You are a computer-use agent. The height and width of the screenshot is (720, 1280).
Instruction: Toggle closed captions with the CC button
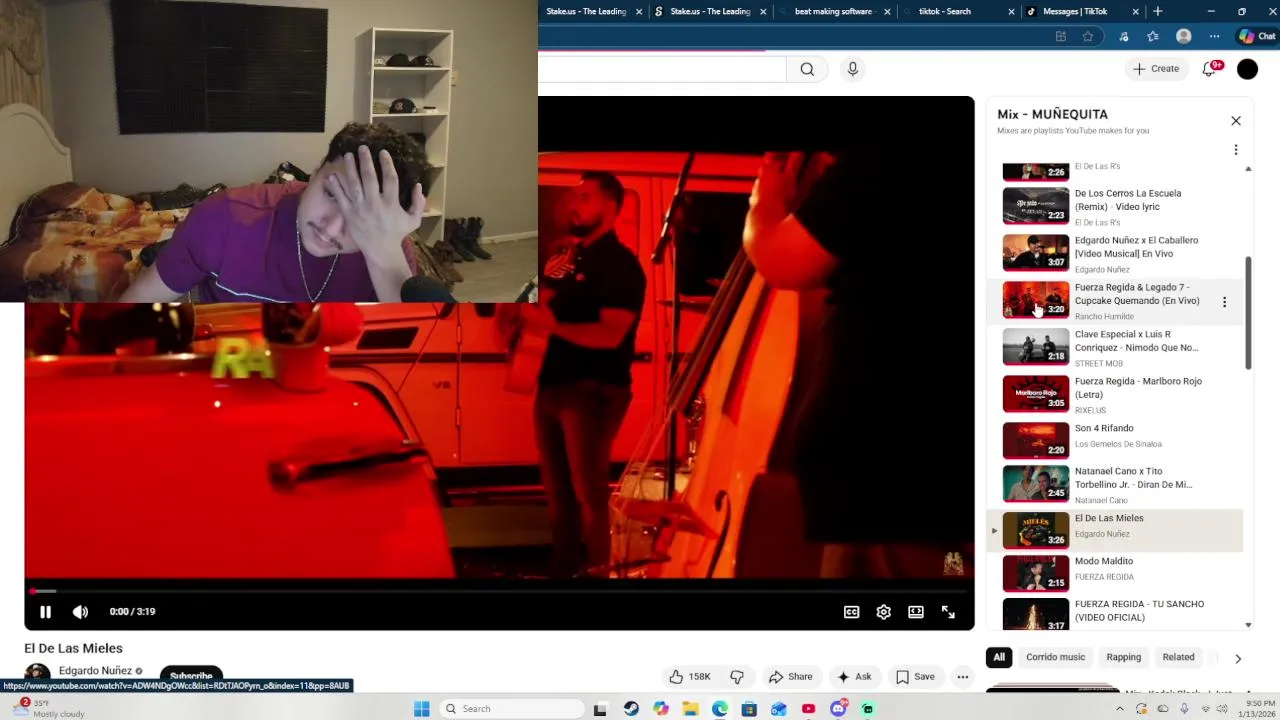point(851,612)
